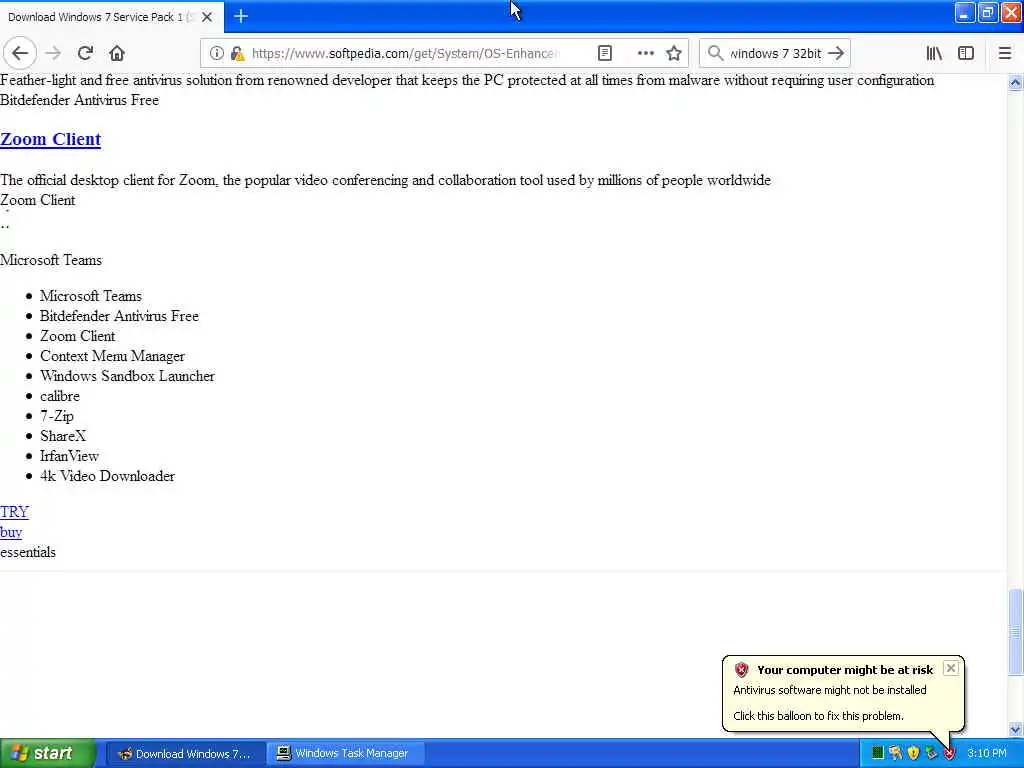Click the IrfanView list entry
This screenshot has width=1024, height=768.
coord(69,456)
